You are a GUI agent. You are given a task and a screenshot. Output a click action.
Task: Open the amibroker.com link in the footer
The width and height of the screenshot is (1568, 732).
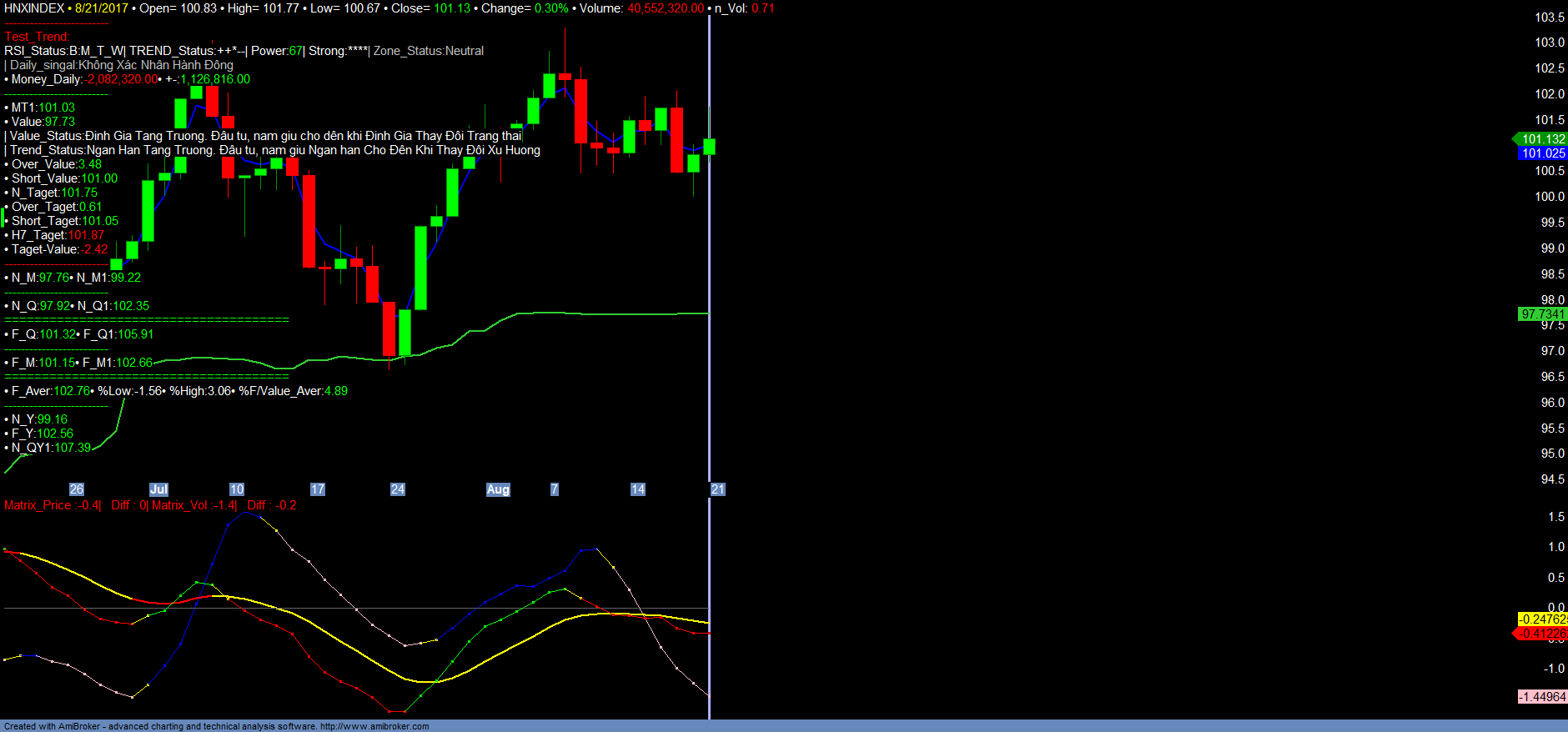[374, 726]
